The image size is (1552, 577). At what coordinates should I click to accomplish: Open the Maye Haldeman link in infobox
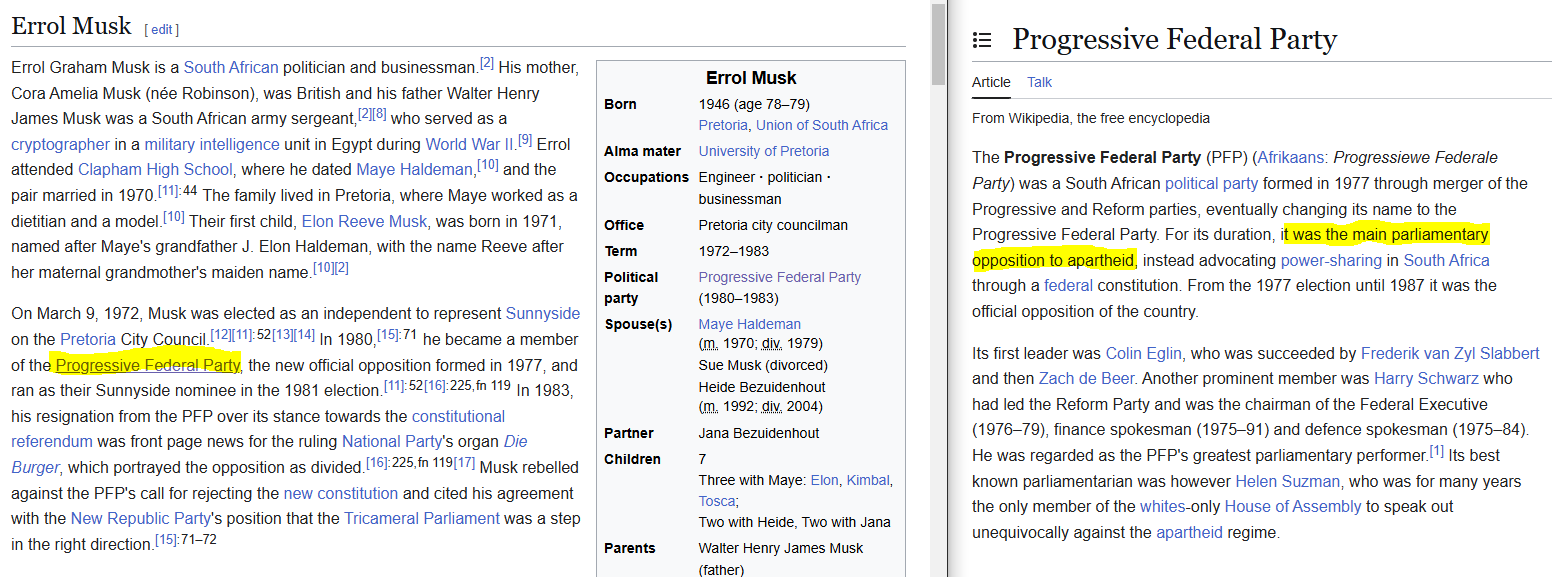tap(750, 324)
